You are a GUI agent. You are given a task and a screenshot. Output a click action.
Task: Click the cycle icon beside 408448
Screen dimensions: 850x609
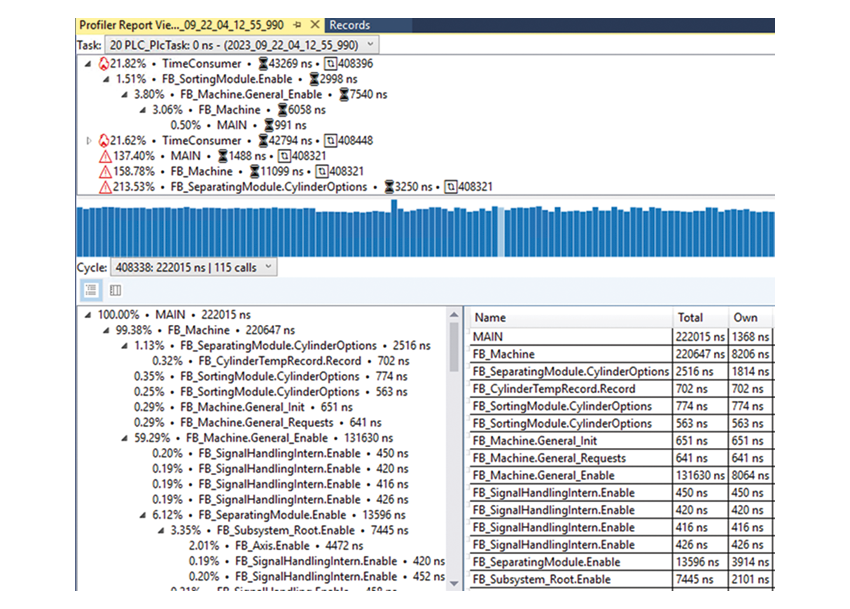coord(330,141)
